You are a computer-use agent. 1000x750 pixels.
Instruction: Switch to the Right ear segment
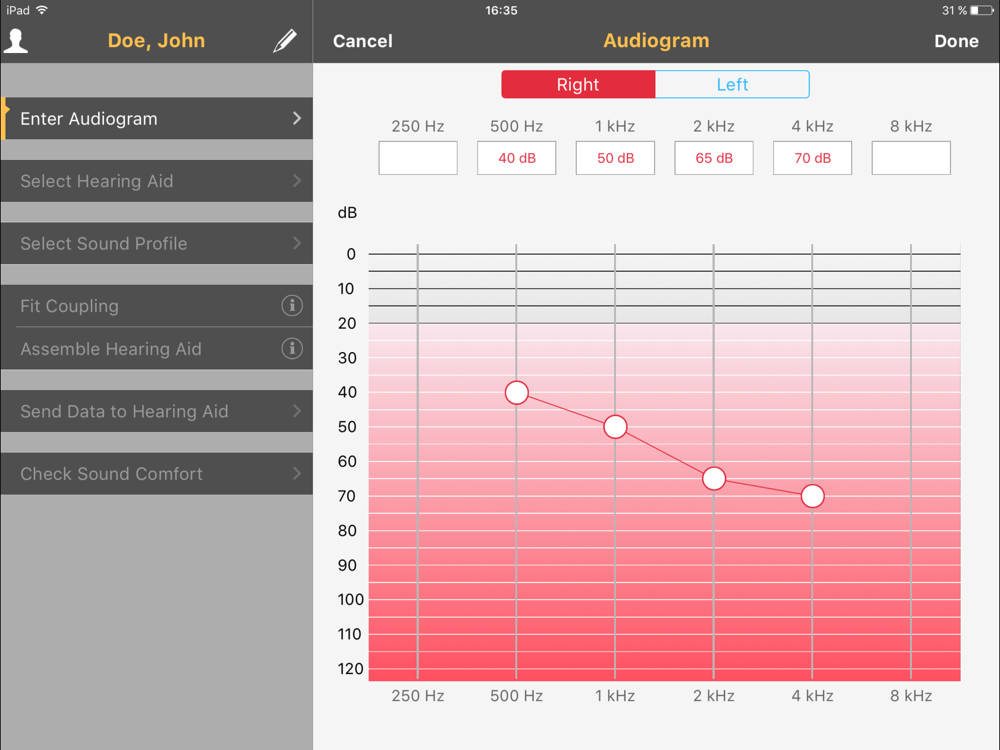click(578, 84)
